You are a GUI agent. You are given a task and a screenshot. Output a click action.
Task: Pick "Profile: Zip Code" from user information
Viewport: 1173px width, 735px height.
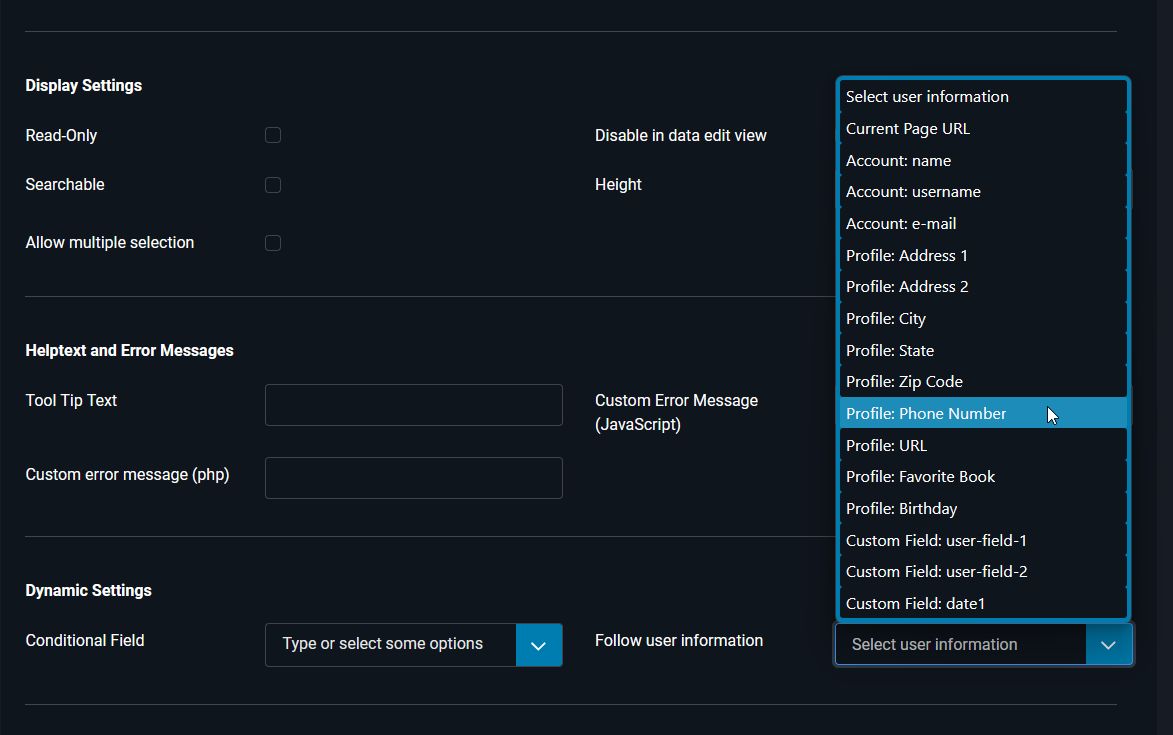point(904,381)
